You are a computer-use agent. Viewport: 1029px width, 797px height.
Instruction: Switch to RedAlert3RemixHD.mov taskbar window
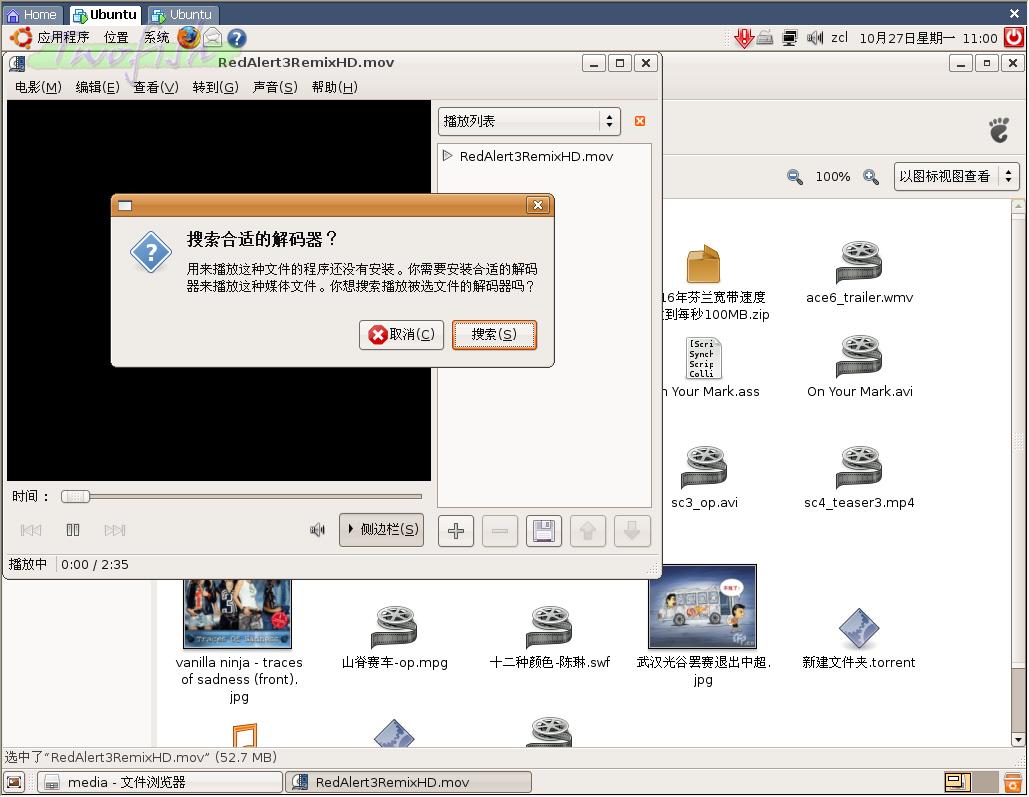pyautogui.click(x=408, y=783)
